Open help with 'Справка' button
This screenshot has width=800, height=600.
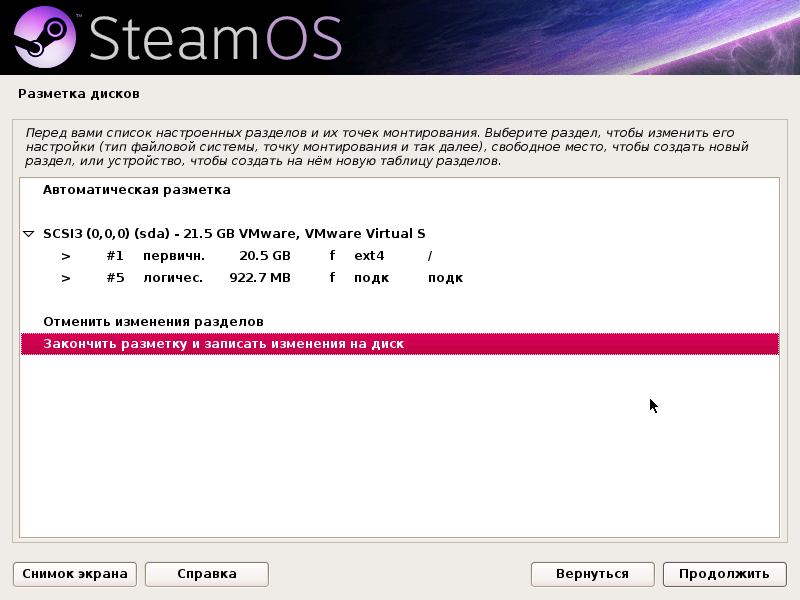pos(207,574)
